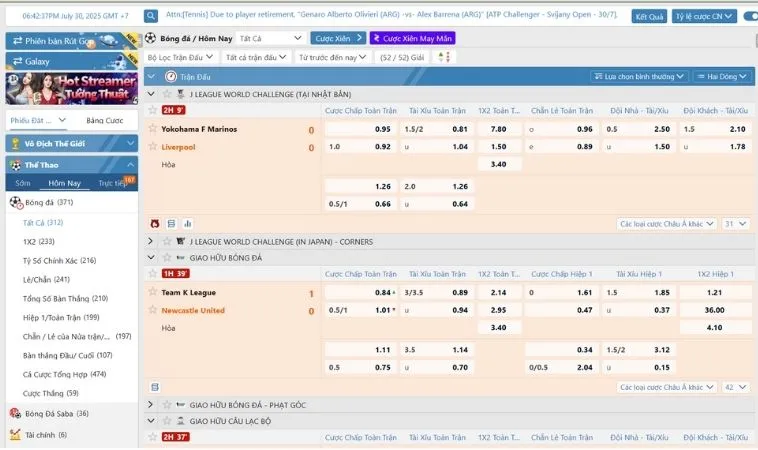Open the Hai Dòng layout dropdown
The width and height of the screenshot is (758, 450).
click(x=721, y=76)
